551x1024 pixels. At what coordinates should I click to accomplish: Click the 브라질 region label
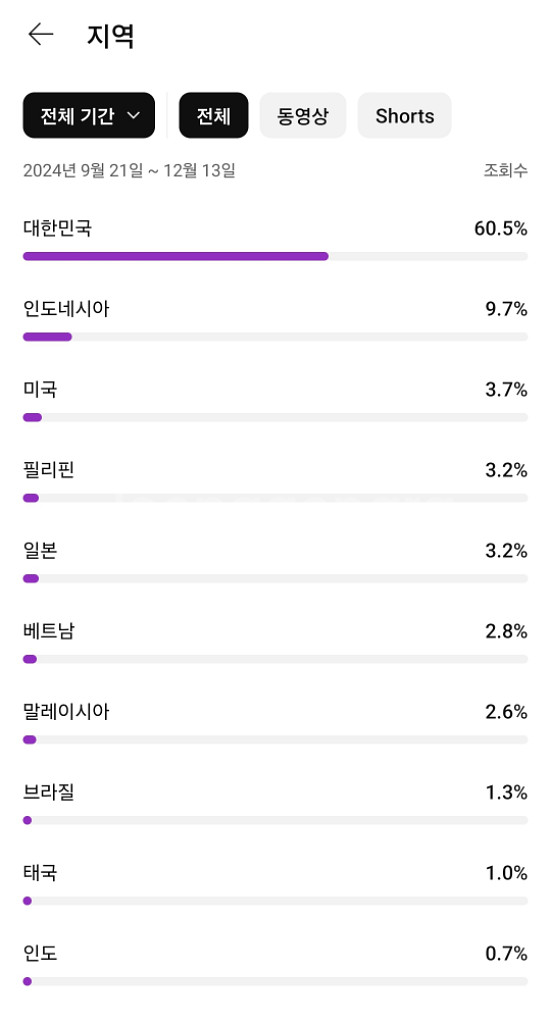[x=49, y=792]
